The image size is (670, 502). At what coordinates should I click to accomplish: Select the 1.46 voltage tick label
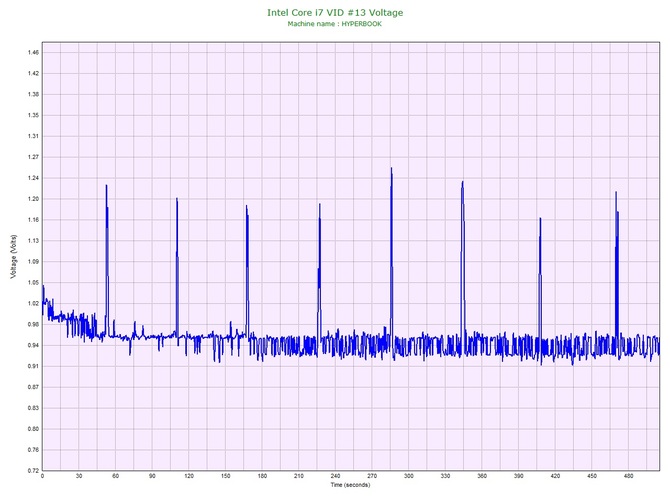33,53
